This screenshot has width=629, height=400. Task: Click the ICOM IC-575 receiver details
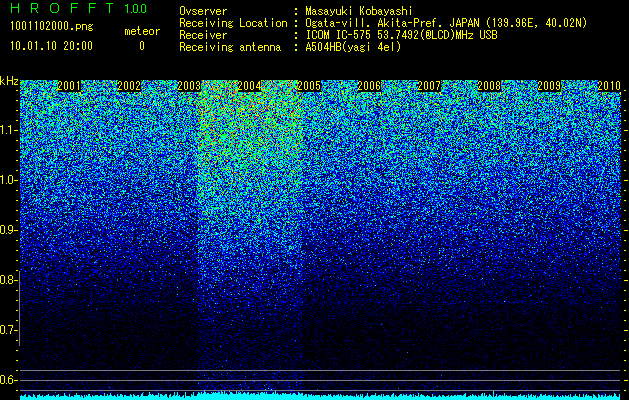click(401, 35)
